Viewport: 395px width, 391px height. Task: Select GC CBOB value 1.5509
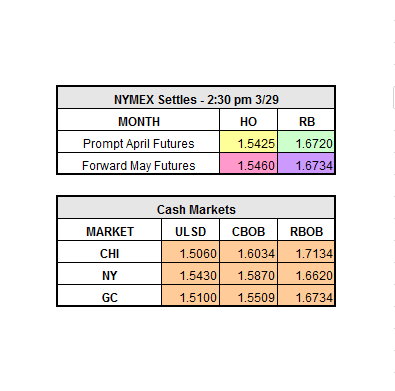[x=248, y=297]
